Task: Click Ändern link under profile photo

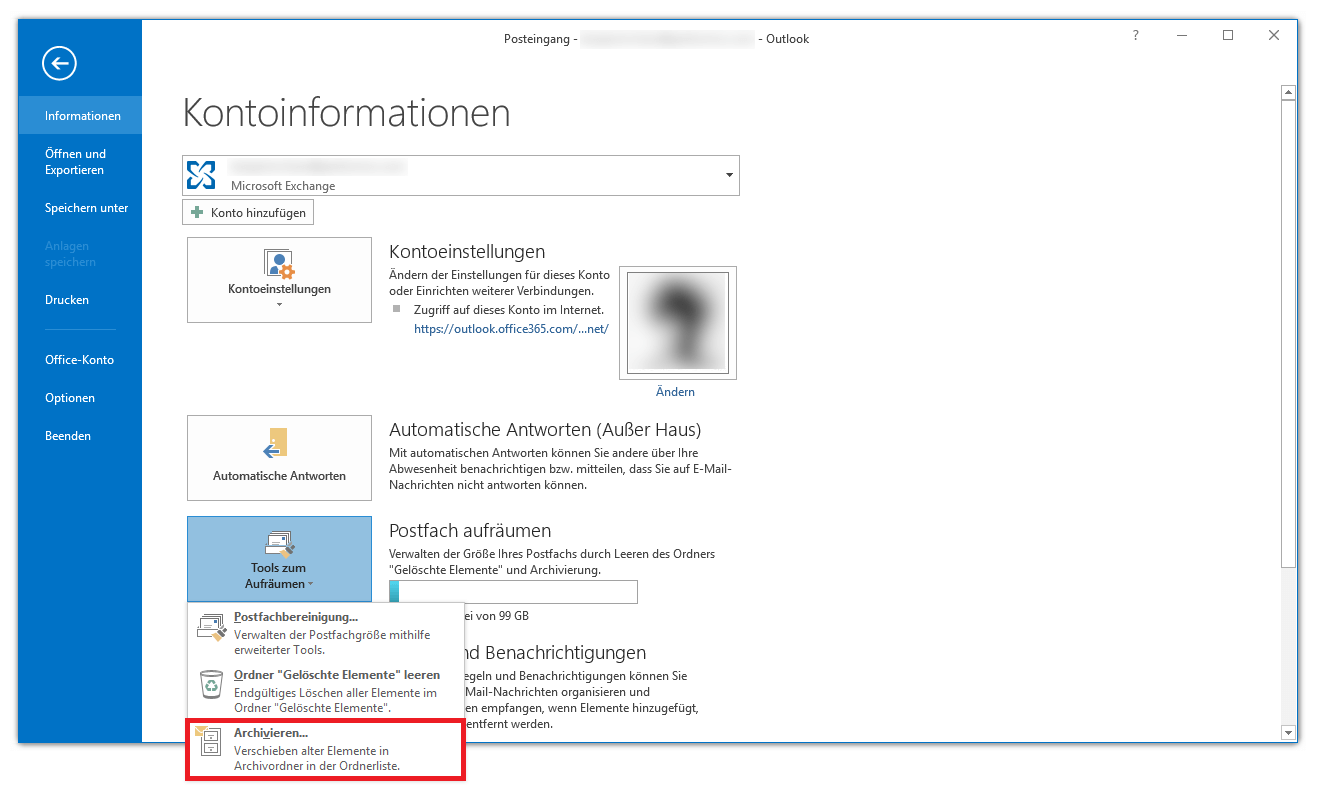Action: point(675,392)
